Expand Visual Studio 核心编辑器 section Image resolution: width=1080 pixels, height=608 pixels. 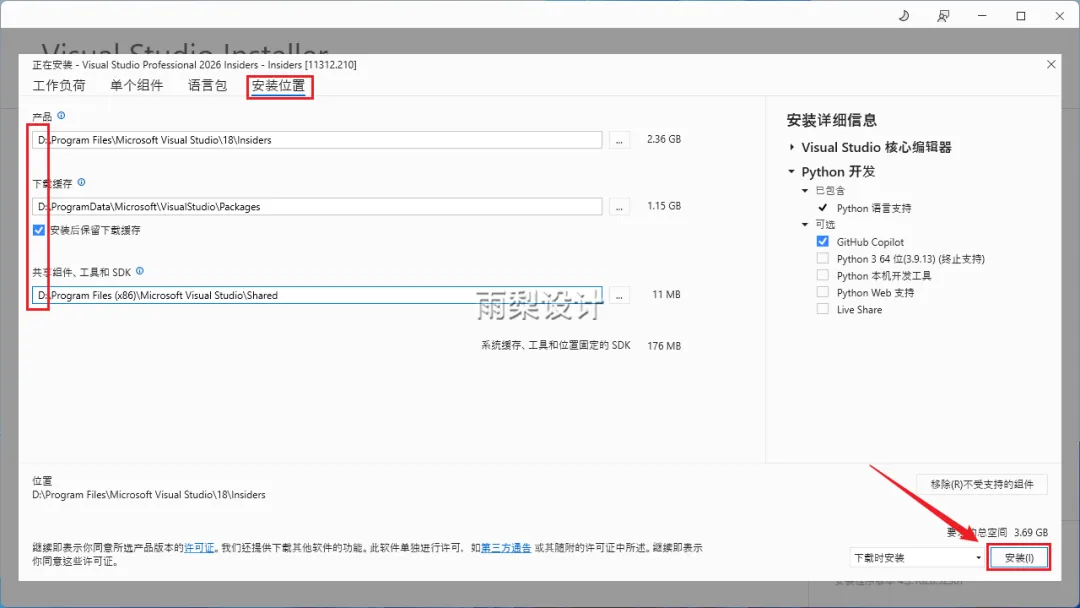point(792,147)
